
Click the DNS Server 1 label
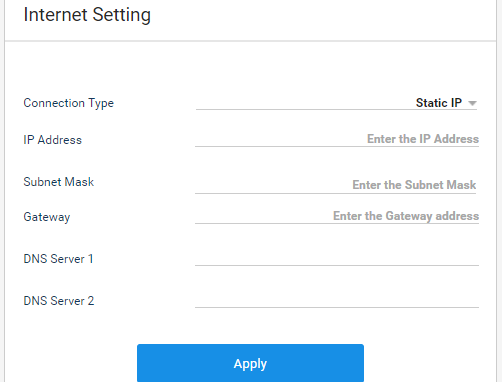tap(58, 259)
